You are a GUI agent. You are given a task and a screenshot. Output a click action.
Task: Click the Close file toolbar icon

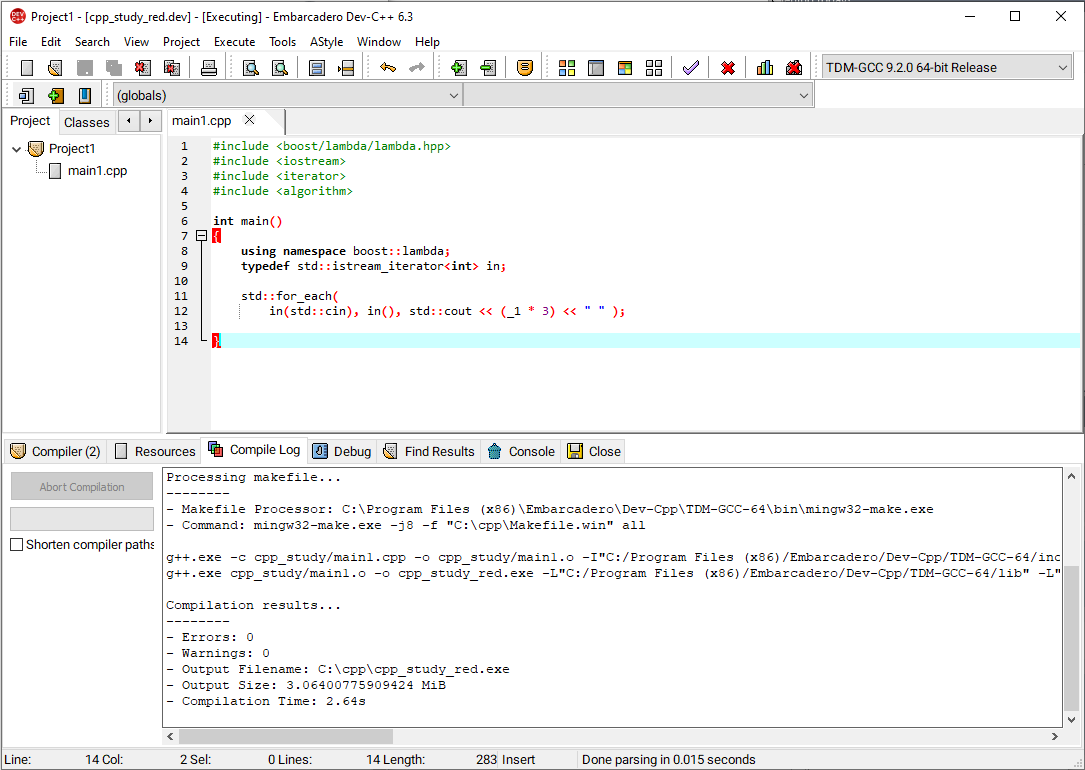(x=143, y=68)
